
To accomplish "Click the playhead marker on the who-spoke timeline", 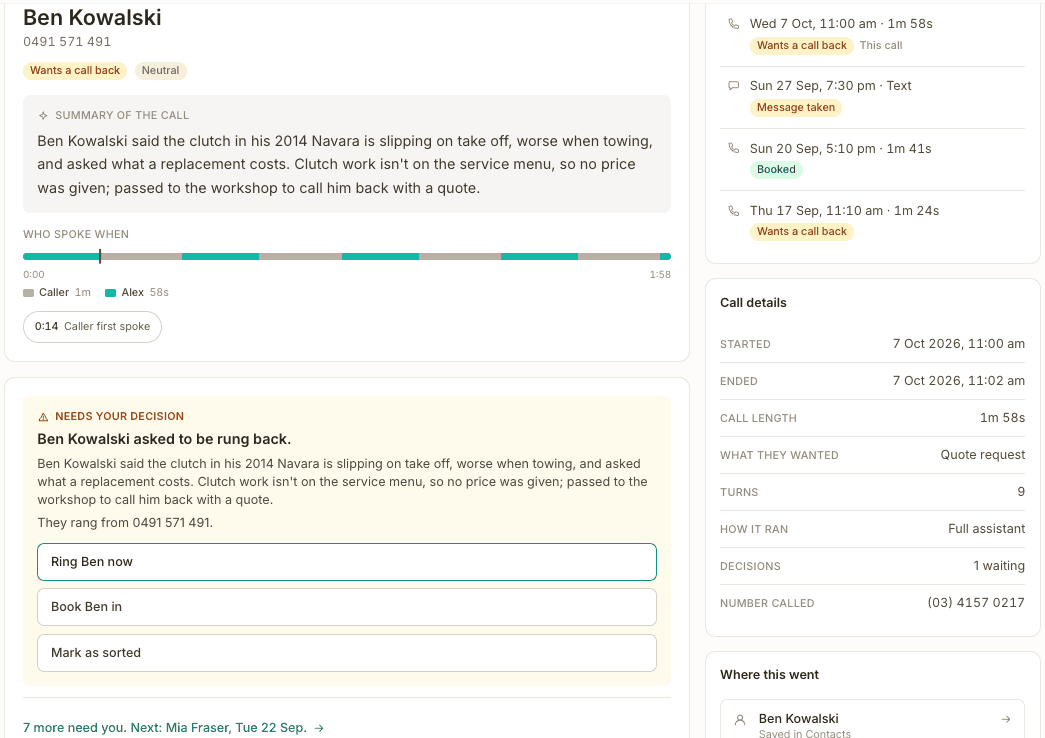I will (100, 256).
